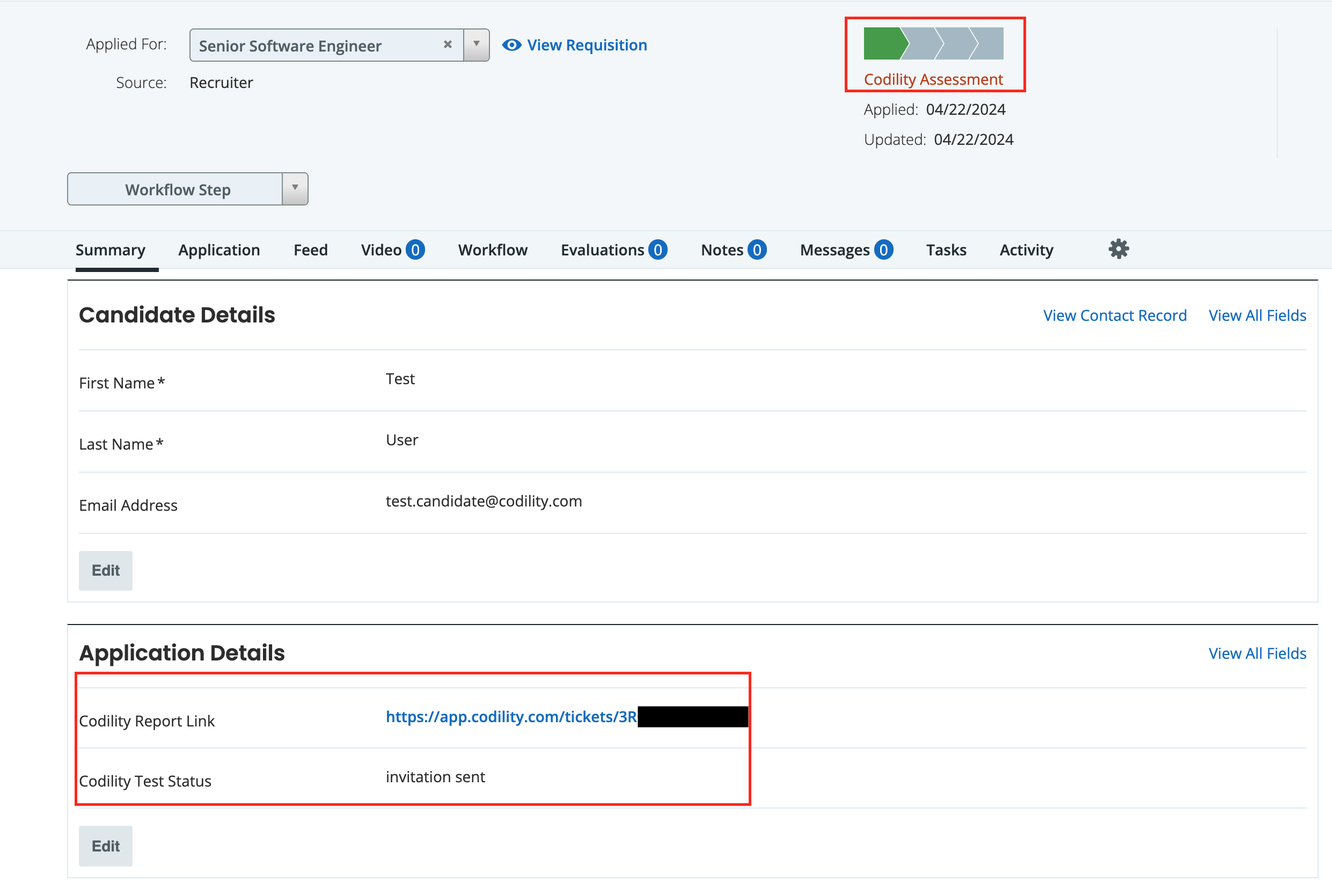Edit the Application Details section
This screenshot has width=1332, height=896.
106,846
